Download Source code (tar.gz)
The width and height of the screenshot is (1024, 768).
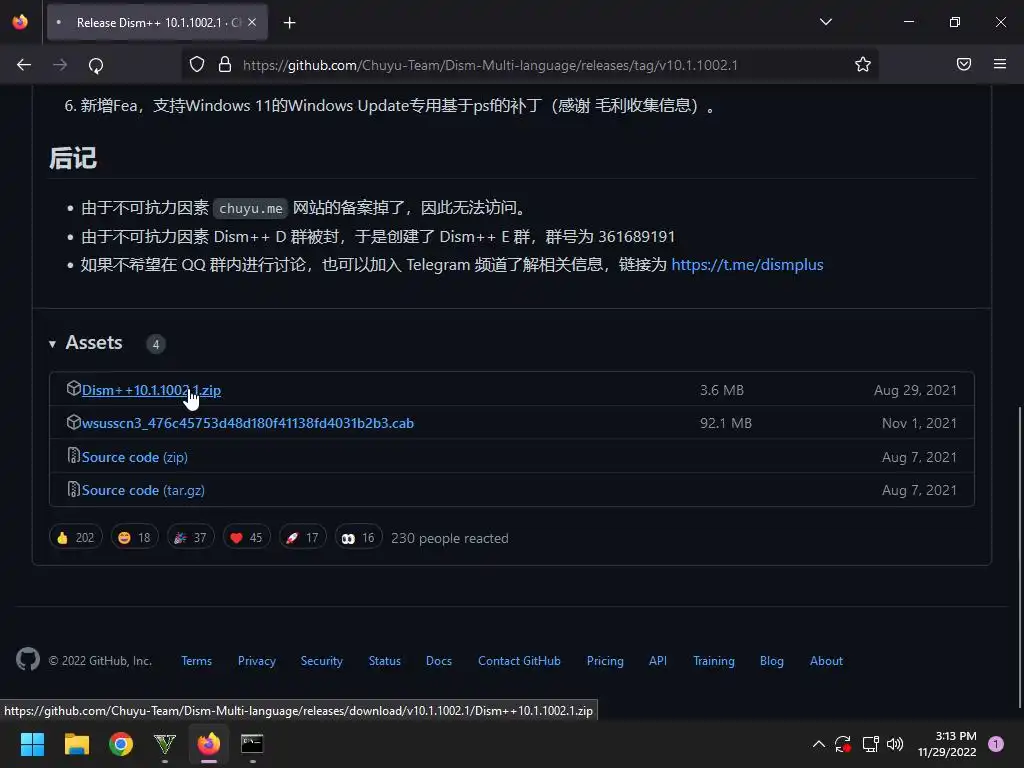tap(143, 490)
